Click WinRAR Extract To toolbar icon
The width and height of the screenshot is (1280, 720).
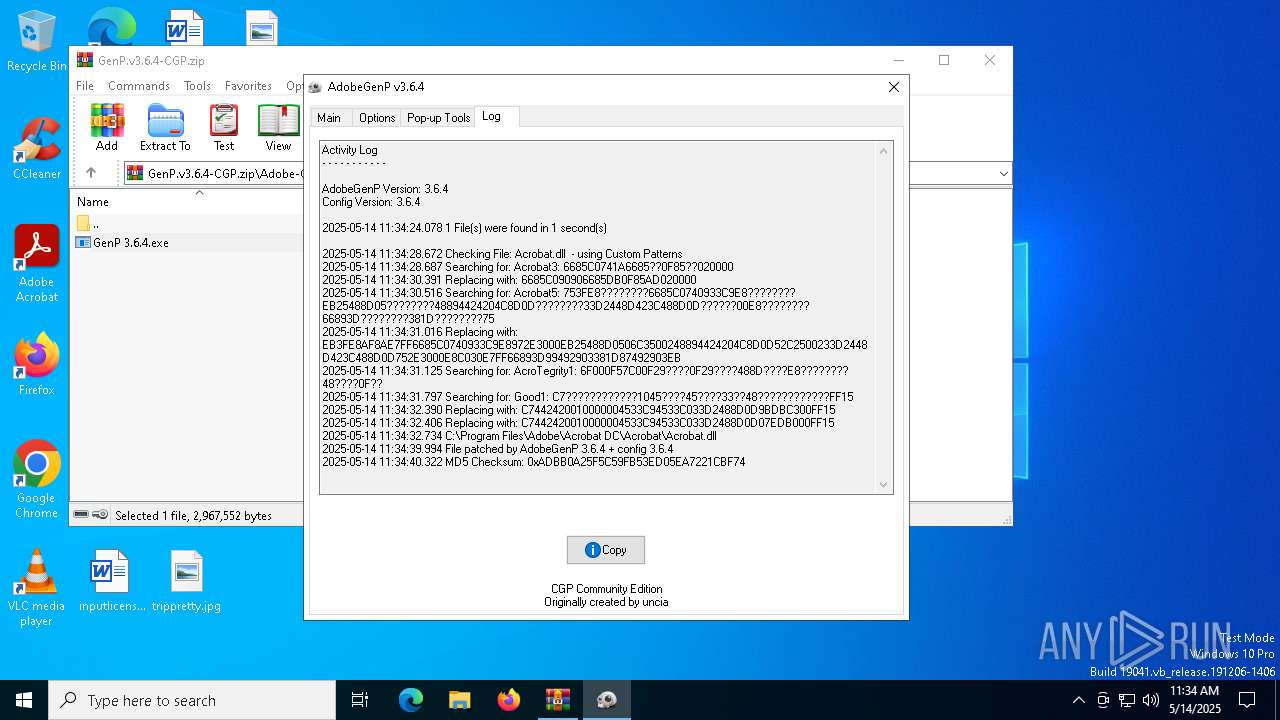(x=165, y=127)
